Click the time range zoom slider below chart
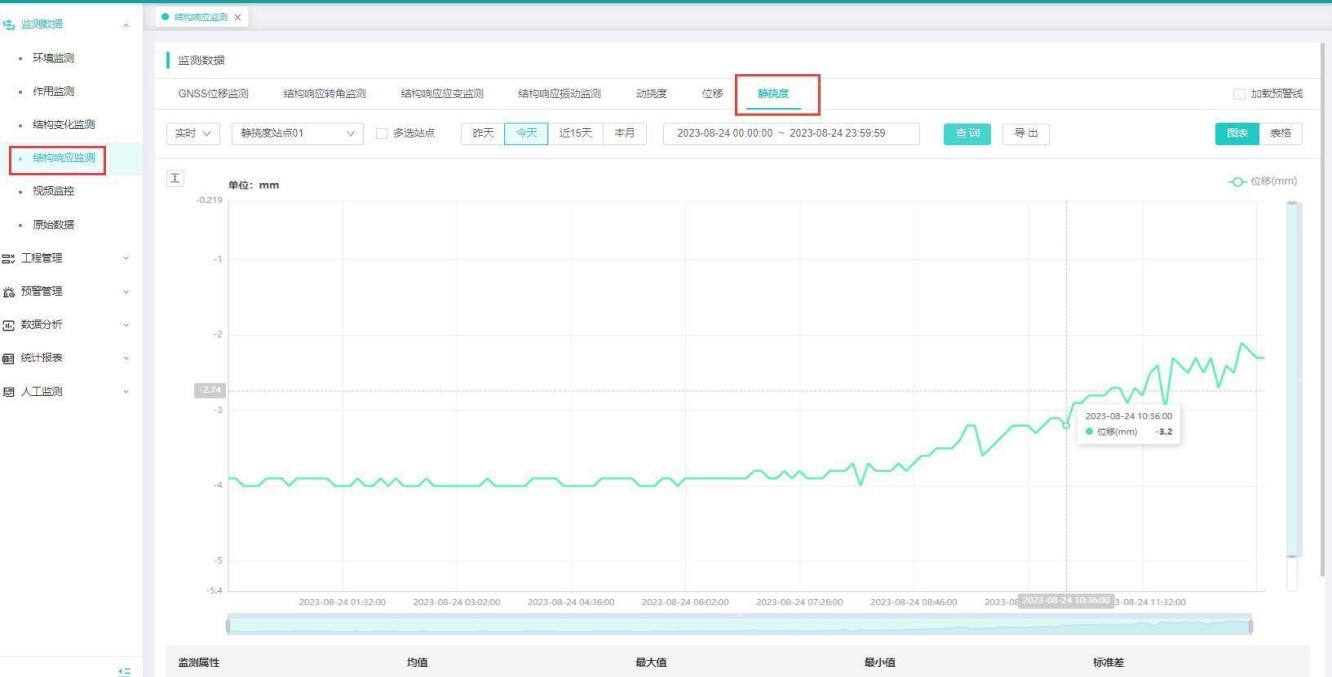Screen dimensions: 1332x677 pyautogui.click(x=739, y=626)
